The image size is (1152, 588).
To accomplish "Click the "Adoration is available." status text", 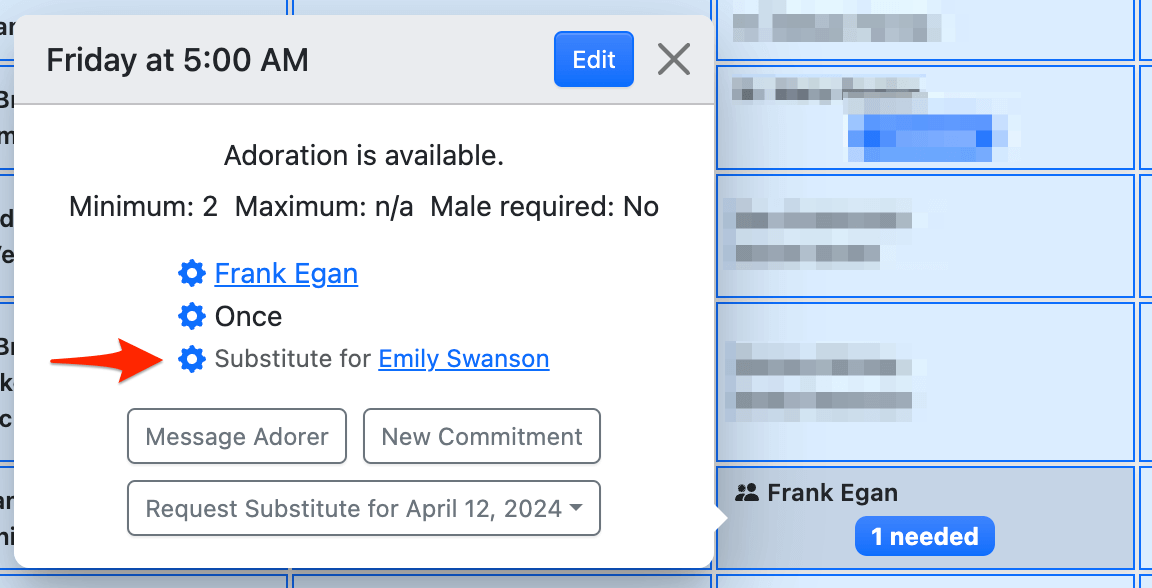I will tap(364, 155).
